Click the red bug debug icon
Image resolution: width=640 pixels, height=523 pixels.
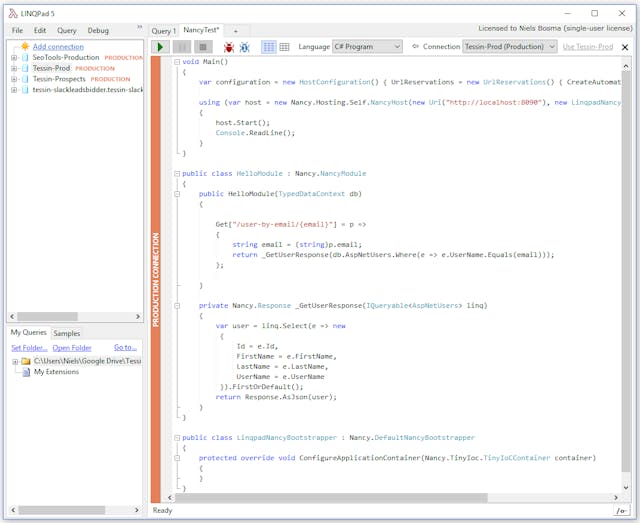coord(229,47)
